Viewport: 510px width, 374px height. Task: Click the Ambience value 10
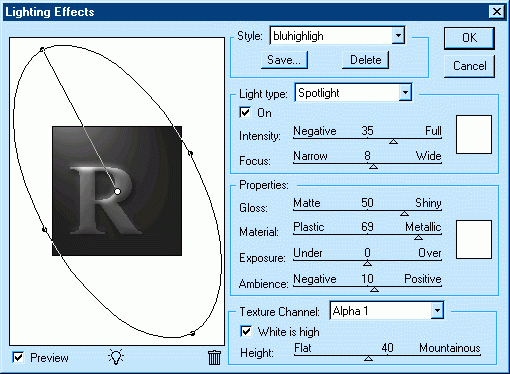point(367,279)
